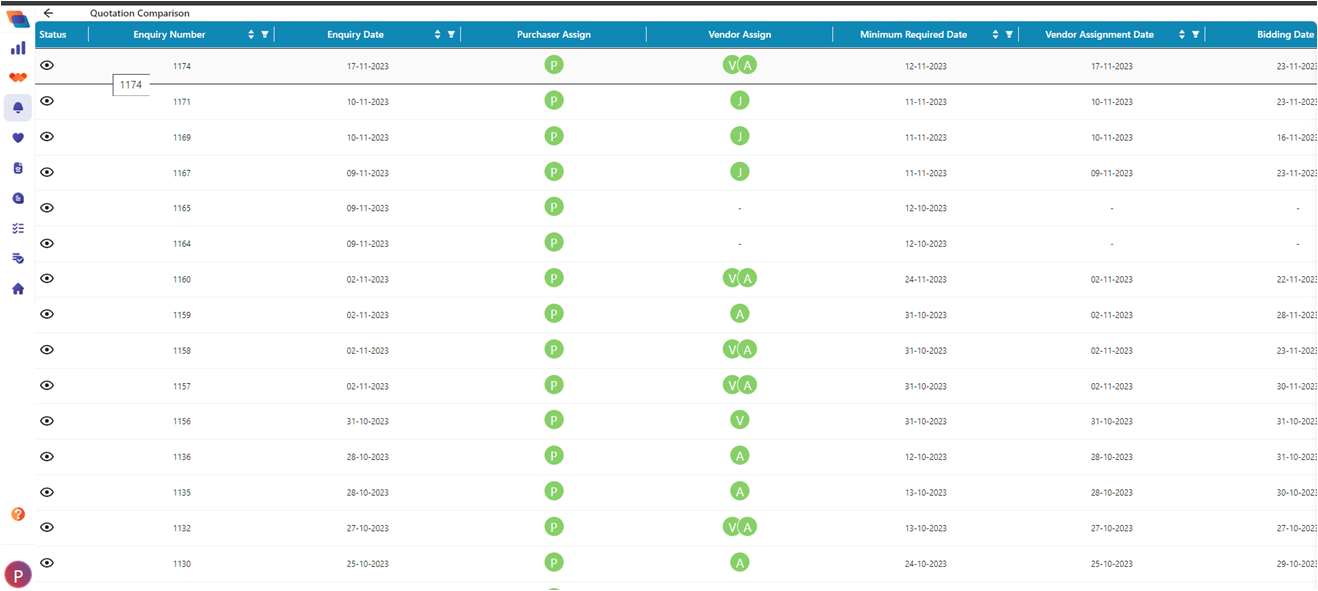Toggle the eye icon for enquiry 1174
This screenshot has width=1318, height=591.
click(x=47, y=65)
